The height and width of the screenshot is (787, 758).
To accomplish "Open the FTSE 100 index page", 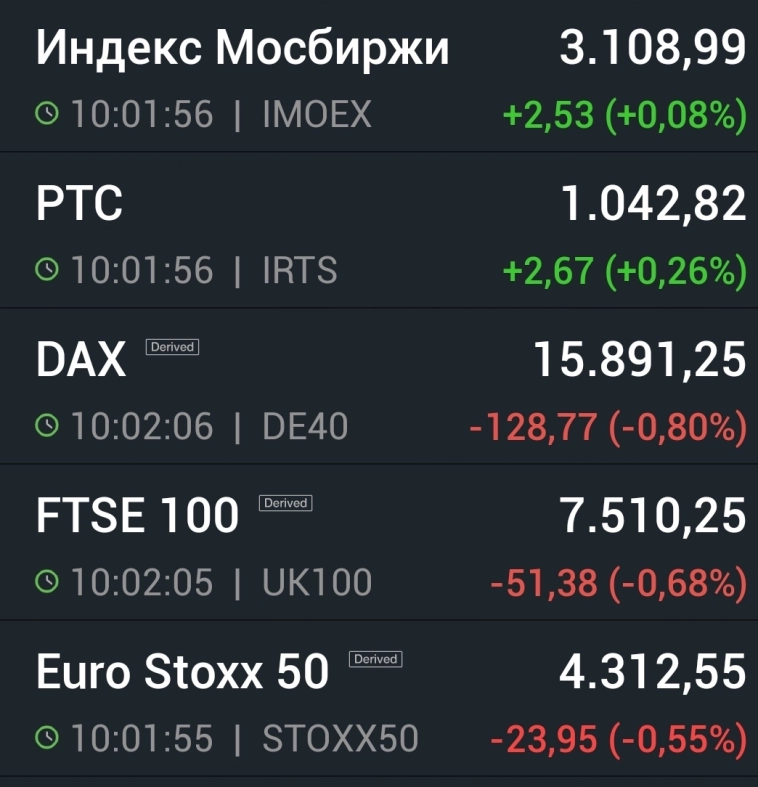I will [137, 517].
